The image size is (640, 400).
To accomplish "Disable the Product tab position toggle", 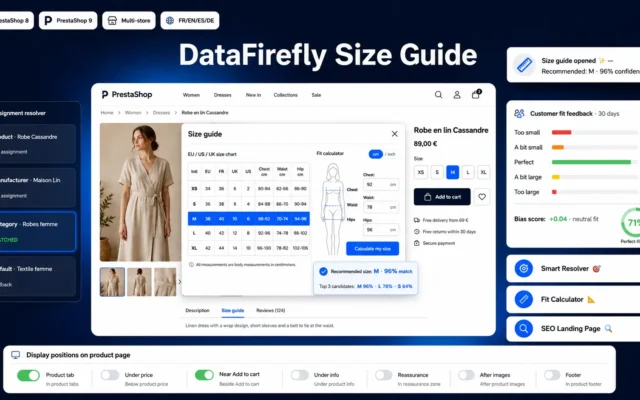I will 28,375.
